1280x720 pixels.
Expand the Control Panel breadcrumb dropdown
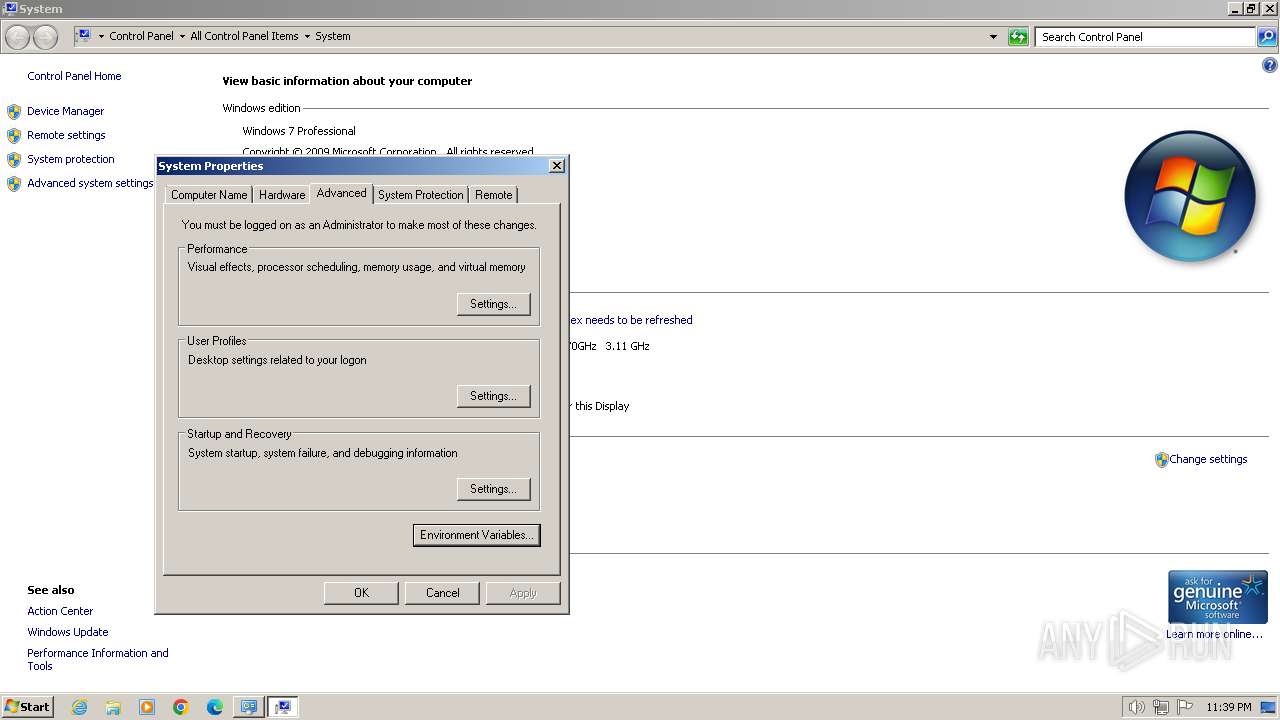(x=182, y=36)
